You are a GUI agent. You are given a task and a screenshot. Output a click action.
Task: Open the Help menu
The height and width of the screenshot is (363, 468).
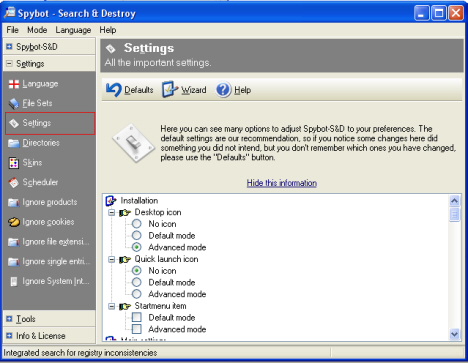click(x=108, y=30)
